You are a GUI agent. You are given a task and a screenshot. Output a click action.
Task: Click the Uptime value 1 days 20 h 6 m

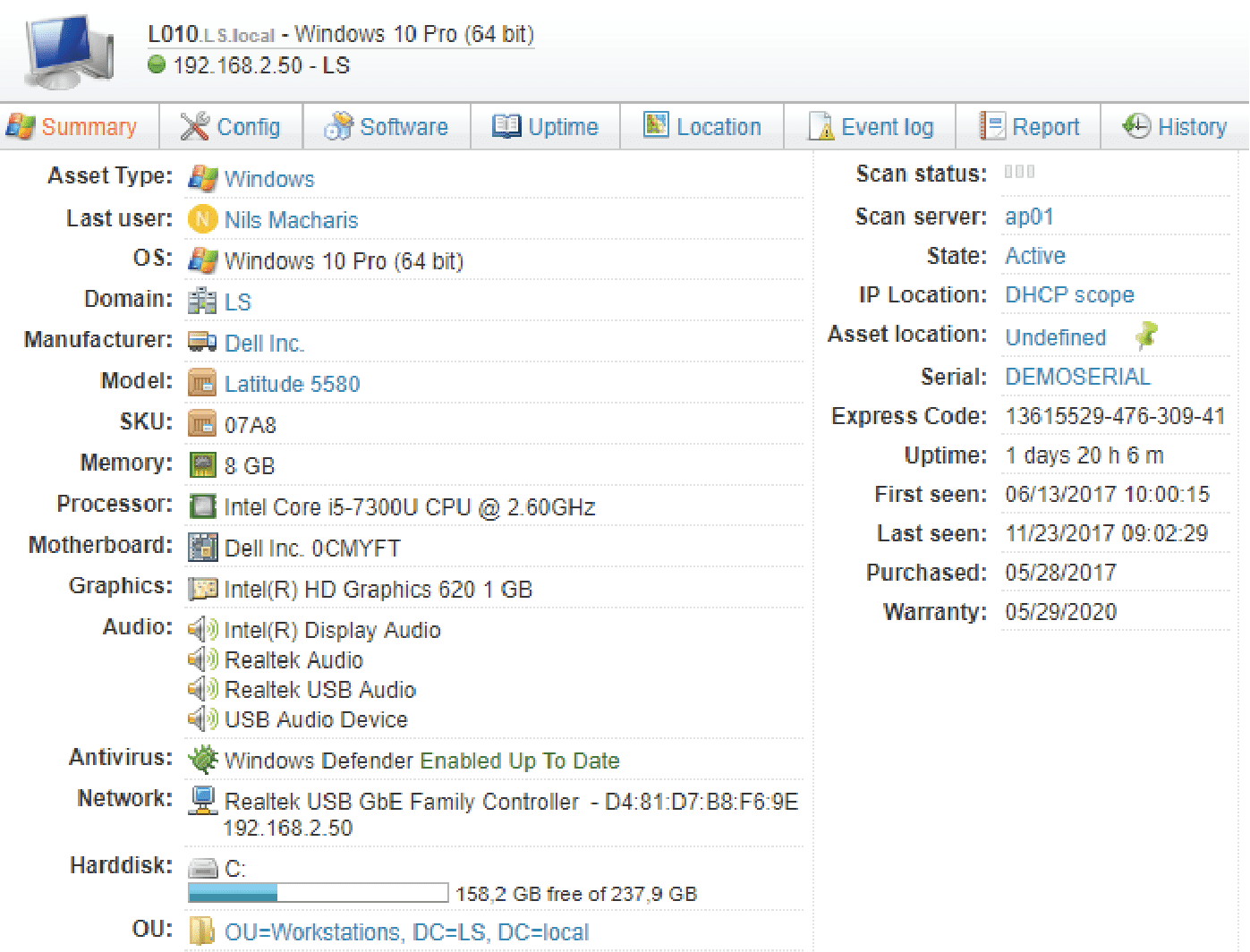pos(1084,455)
